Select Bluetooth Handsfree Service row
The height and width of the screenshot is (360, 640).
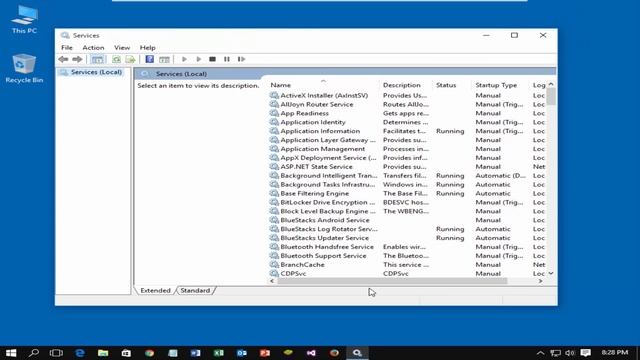point(327,247)
